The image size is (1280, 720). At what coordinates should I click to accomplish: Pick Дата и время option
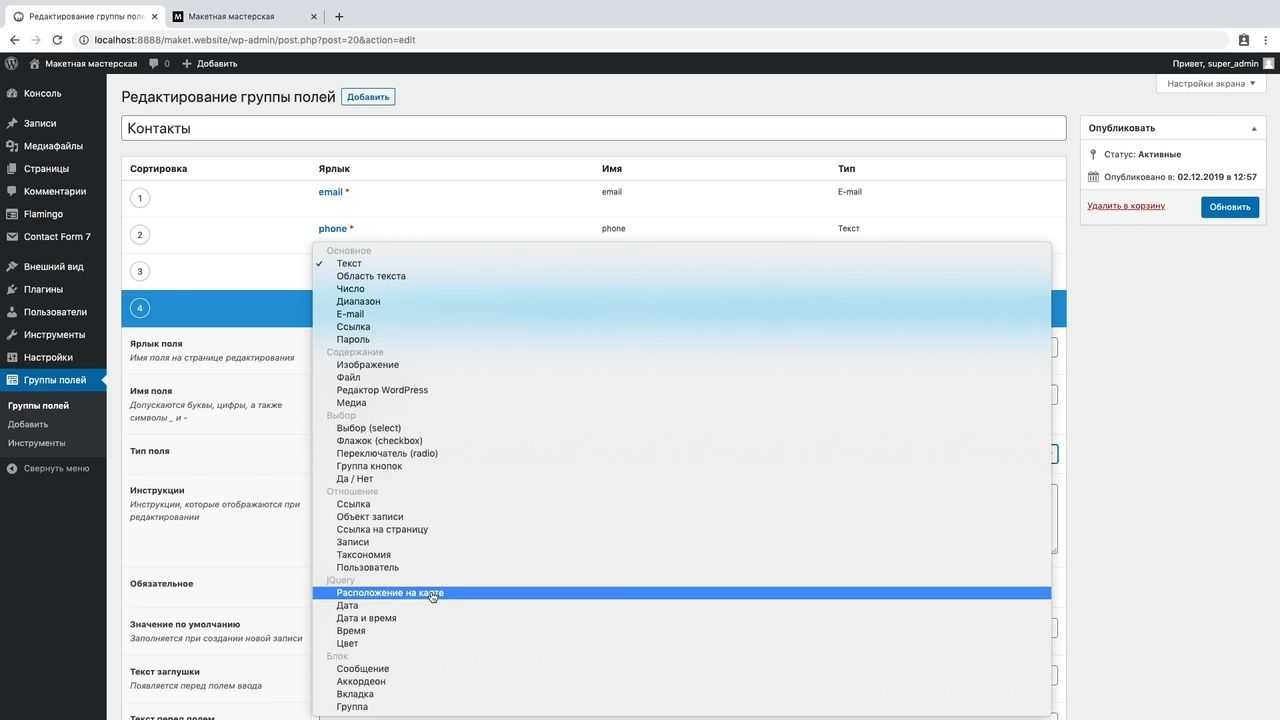pos(682,618)
